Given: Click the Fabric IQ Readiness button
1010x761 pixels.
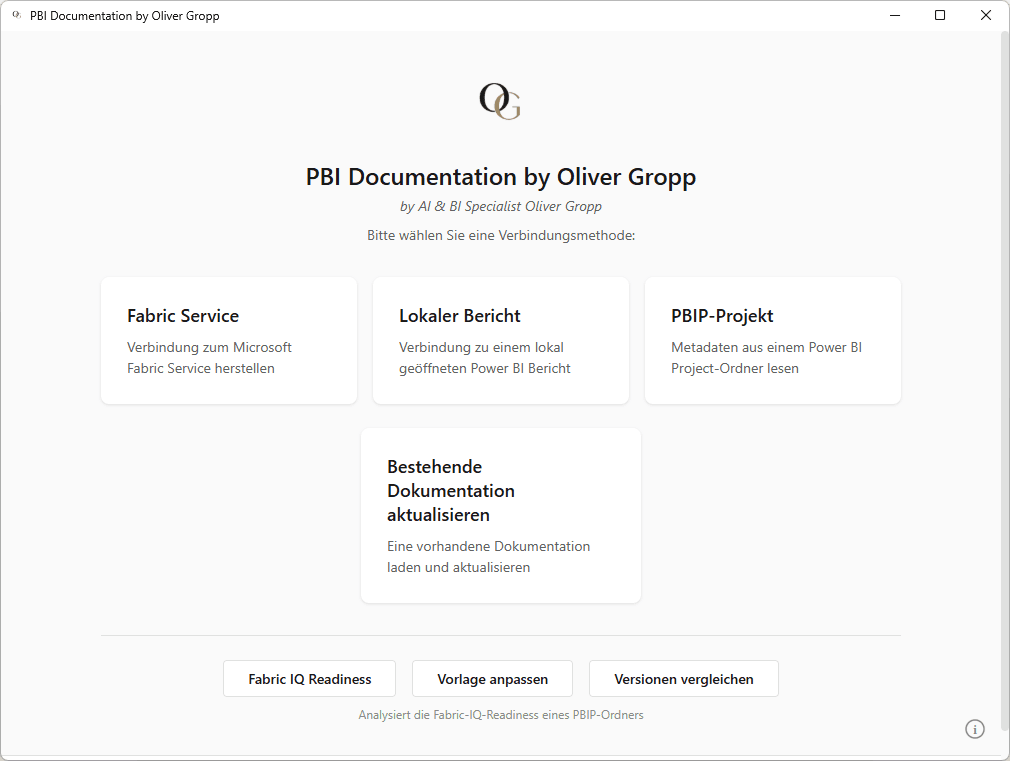Looking at the screenshot, I should (x=309, y=679).
